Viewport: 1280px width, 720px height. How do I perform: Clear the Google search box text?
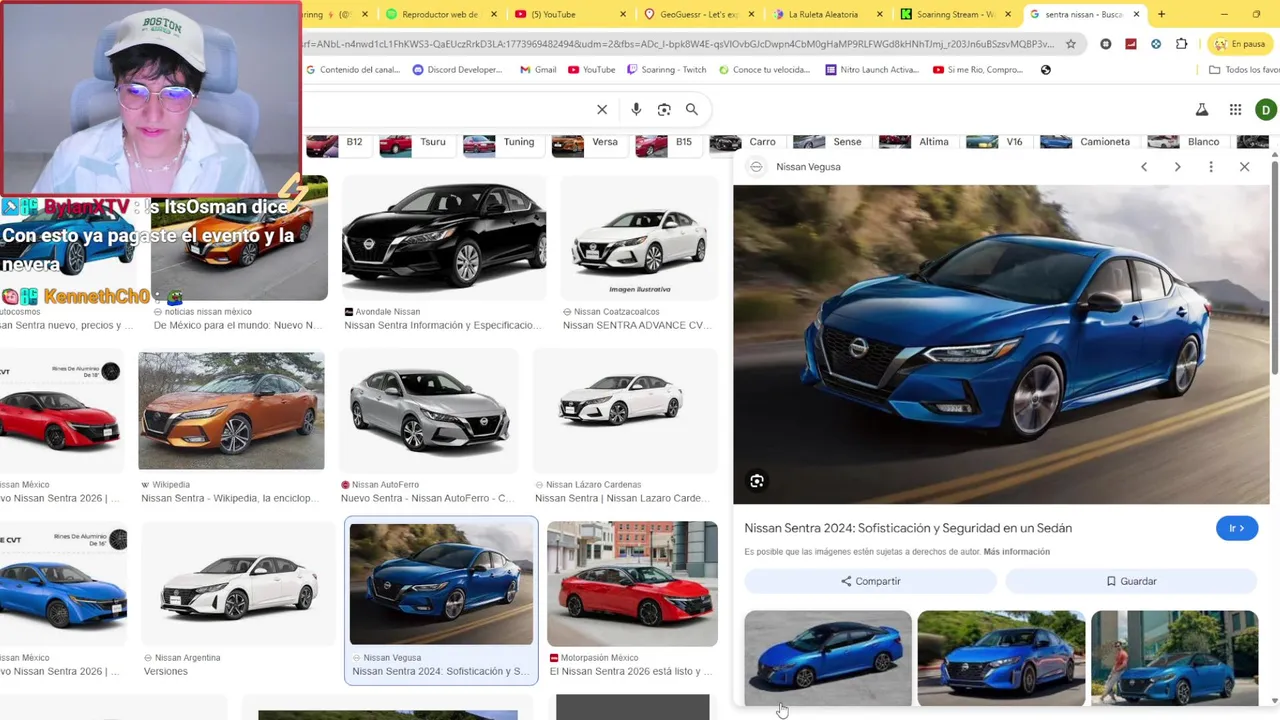click(x=602, y=110)
